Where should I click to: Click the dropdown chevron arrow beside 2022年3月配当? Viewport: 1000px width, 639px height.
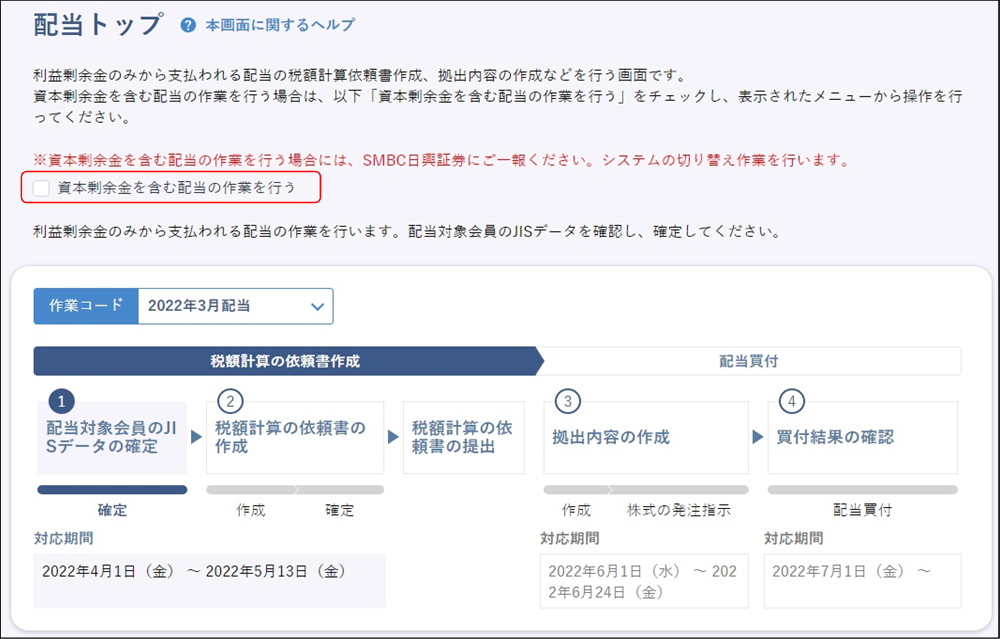click(317, 306)
